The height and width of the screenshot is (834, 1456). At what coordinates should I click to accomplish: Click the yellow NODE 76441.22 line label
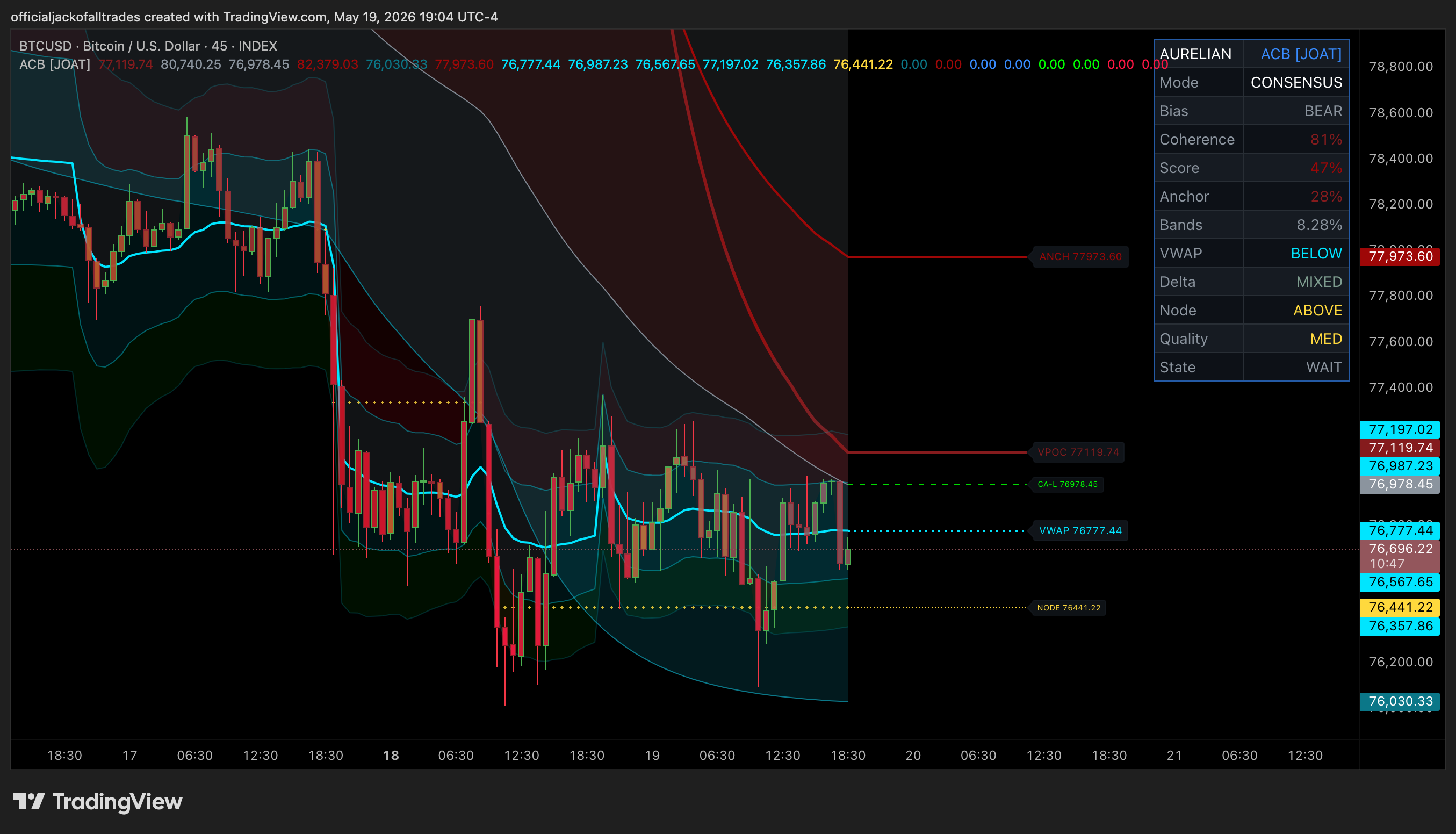1069,608
